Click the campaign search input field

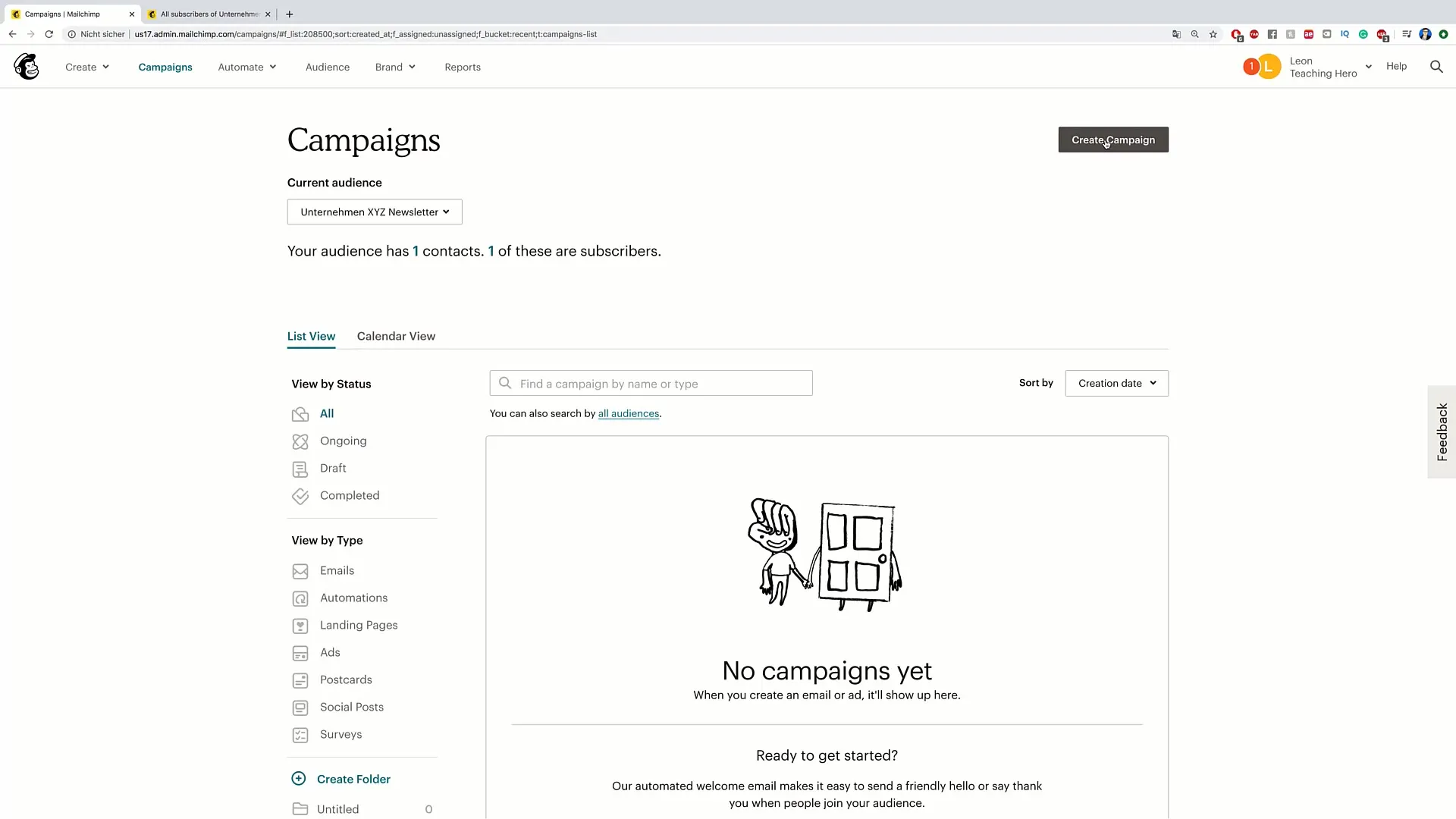tap(650, 383)
